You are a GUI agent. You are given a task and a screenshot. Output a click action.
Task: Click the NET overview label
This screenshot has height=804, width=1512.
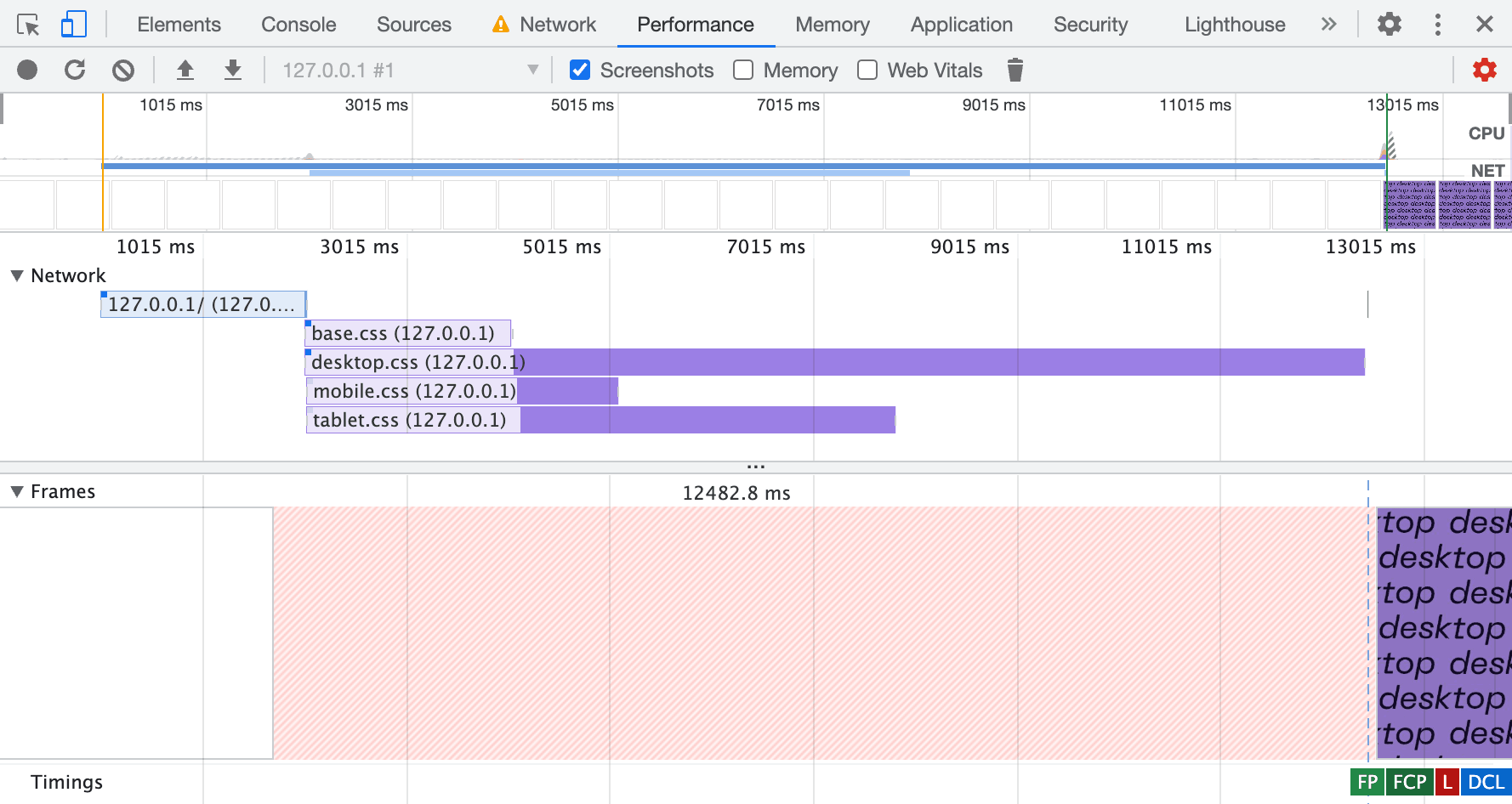click(x=1487, y=171)
